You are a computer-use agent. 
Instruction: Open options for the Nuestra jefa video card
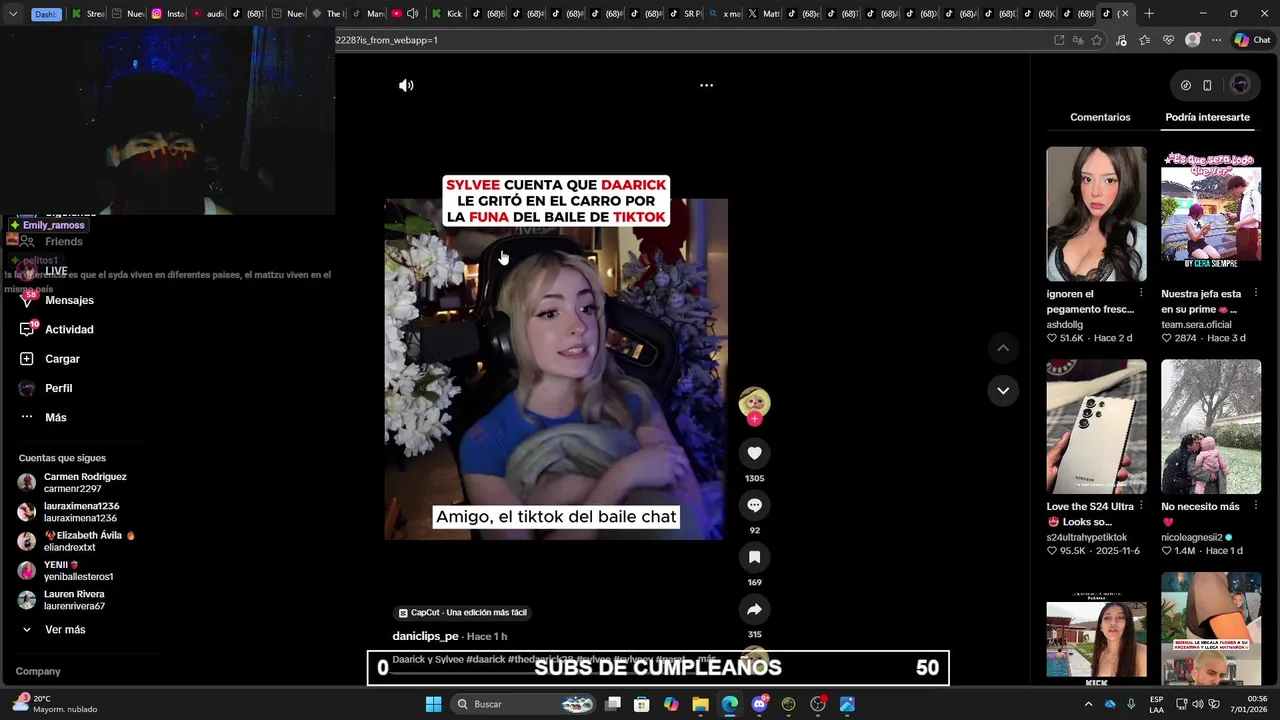[1256, 293]
